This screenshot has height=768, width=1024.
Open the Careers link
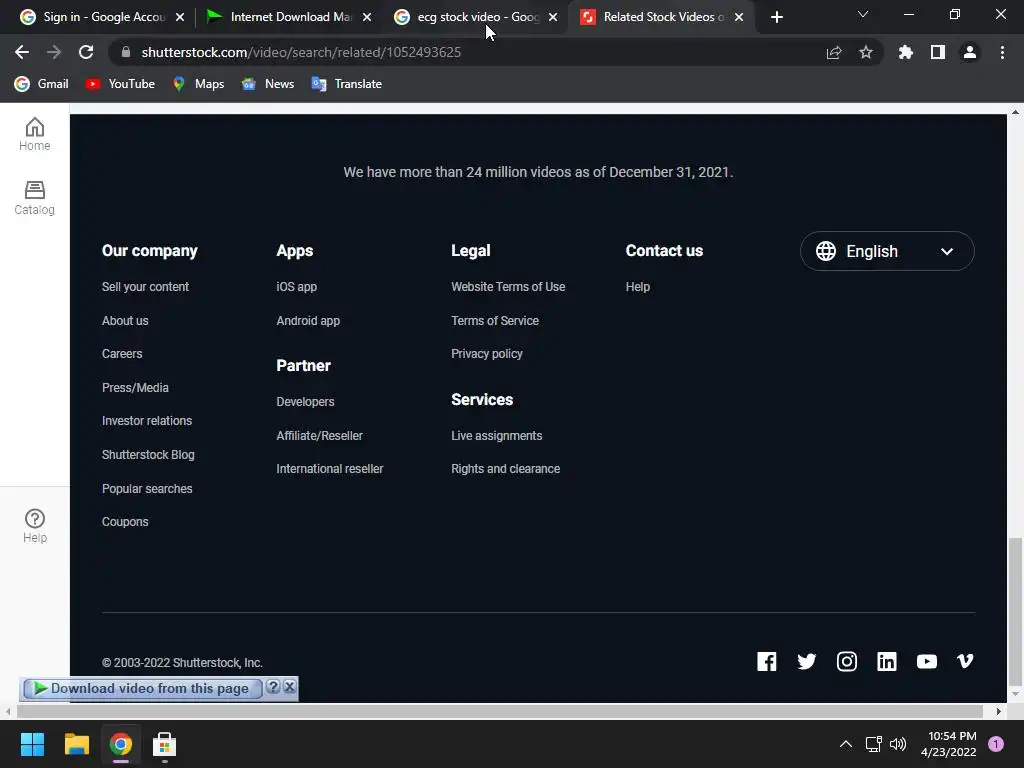(x=122, y=353)
